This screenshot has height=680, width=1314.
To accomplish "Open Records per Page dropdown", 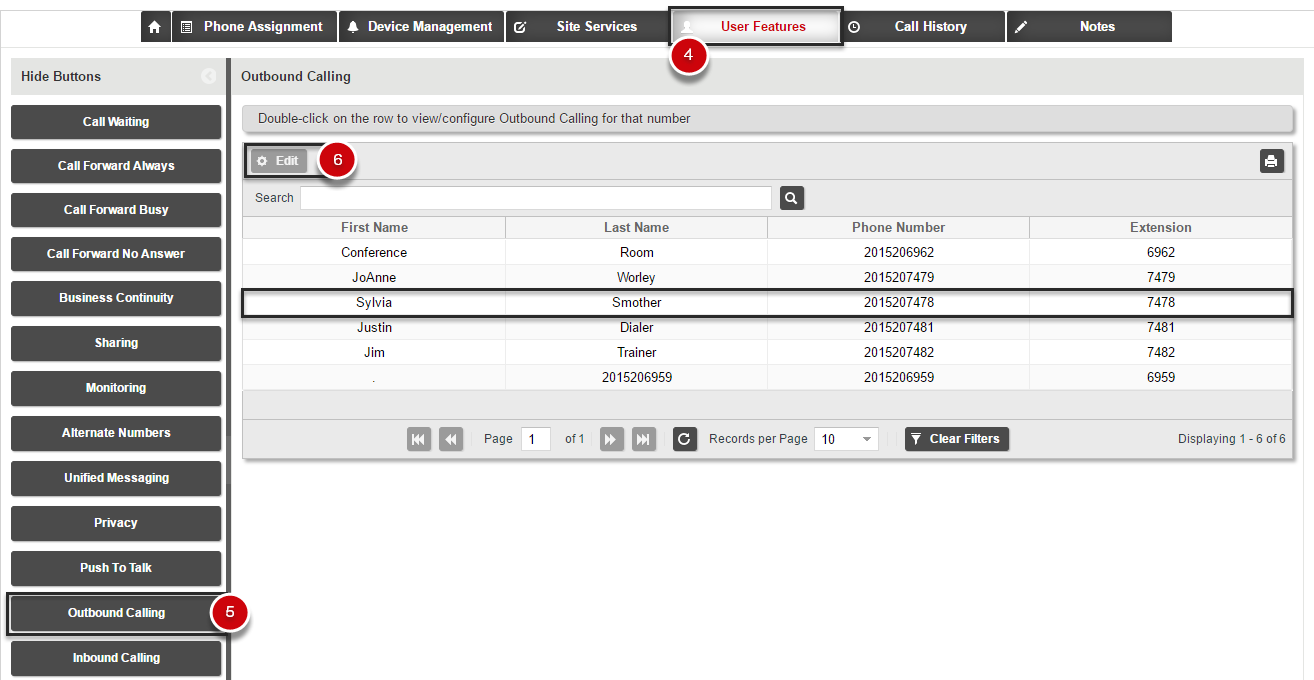I will 846,439.
